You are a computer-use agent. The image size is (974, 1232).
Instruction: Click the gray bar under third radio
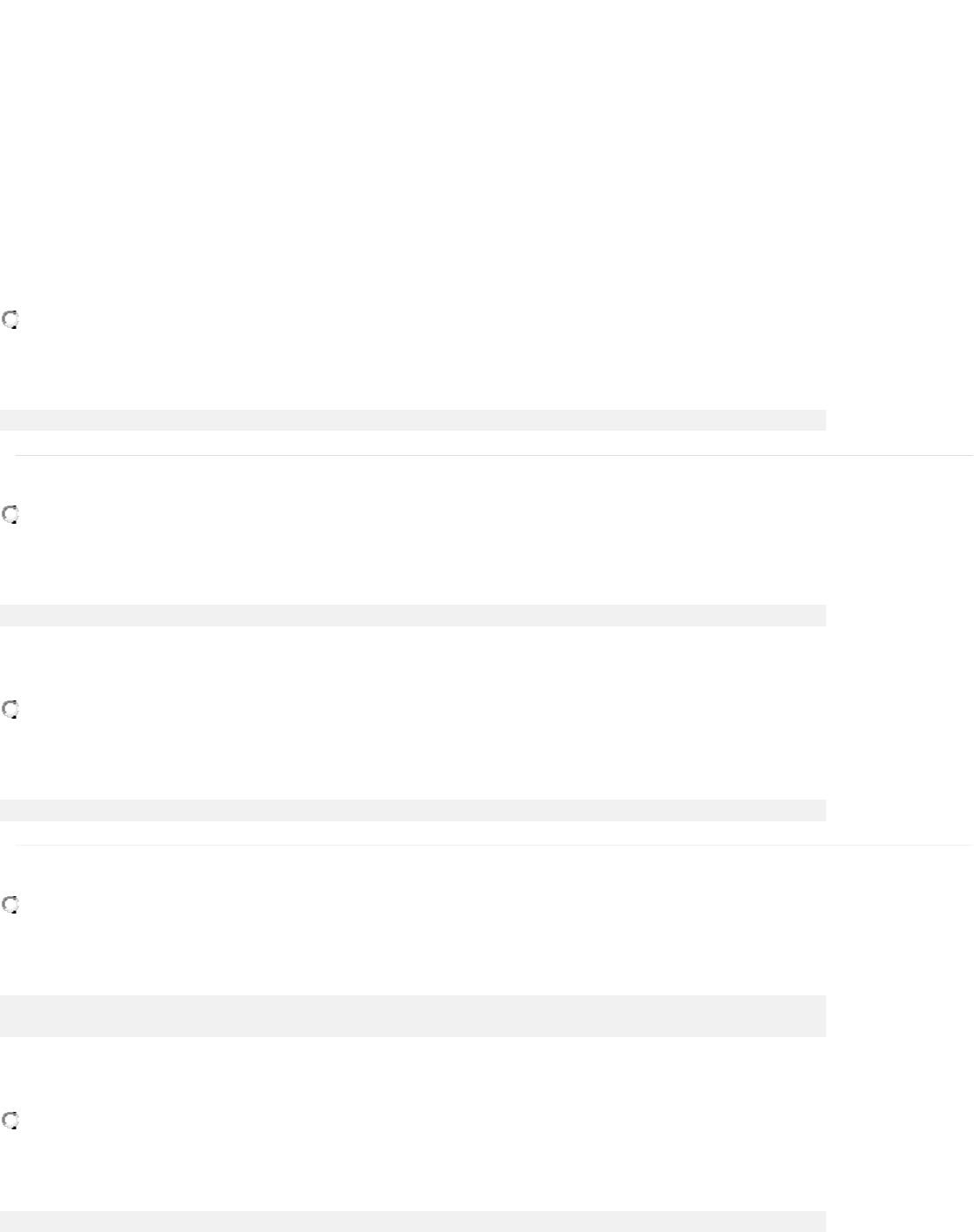coord(413,810)
